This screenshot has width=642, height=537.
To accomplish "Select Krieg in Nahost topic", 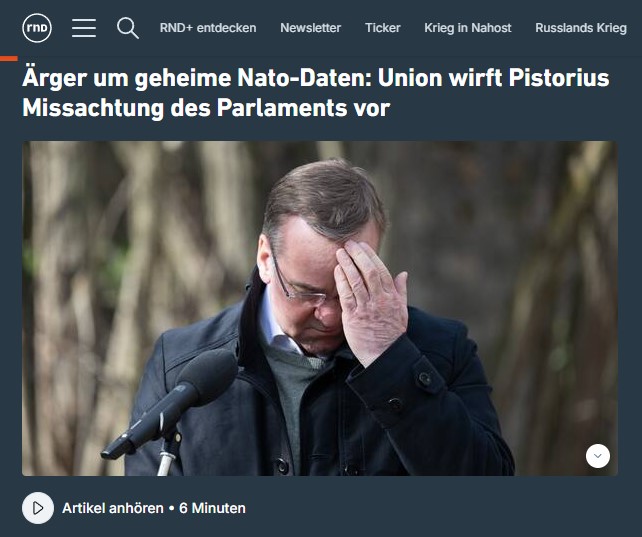I will point(468,28).
